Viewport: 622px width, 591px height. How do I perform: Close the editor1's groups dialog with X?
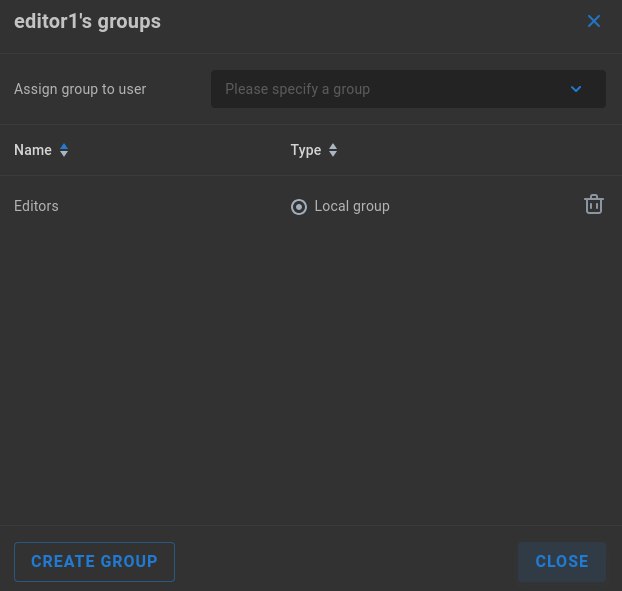coord(593,21)
